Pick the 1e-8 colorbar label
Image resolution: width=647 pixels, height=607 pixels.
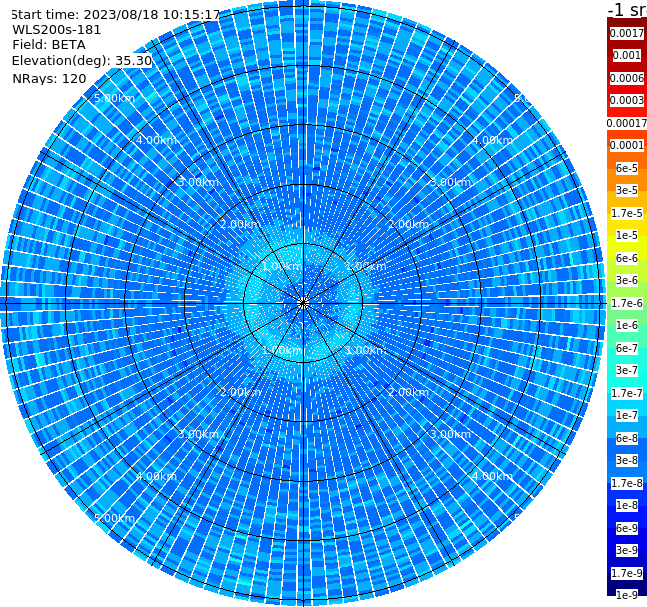[627, 505]
